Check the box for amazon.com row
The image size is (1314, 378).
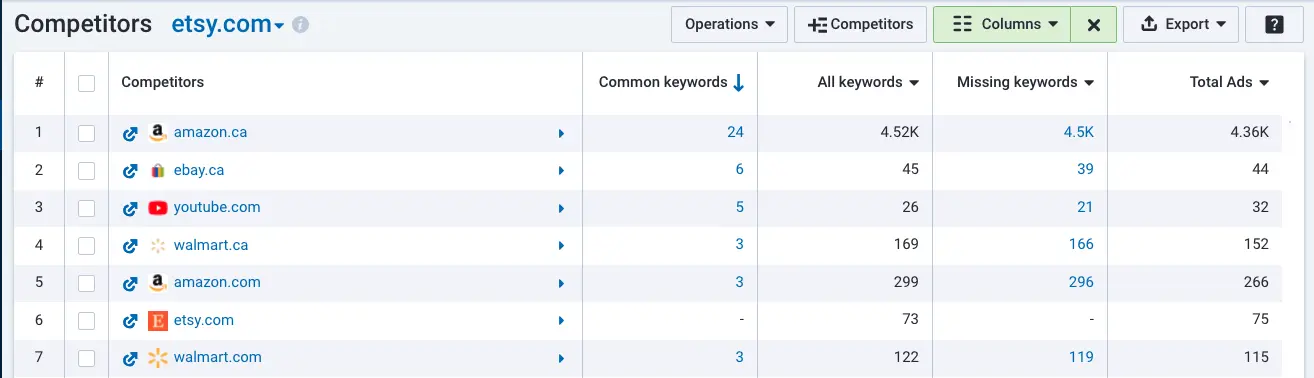coord(87,283)
